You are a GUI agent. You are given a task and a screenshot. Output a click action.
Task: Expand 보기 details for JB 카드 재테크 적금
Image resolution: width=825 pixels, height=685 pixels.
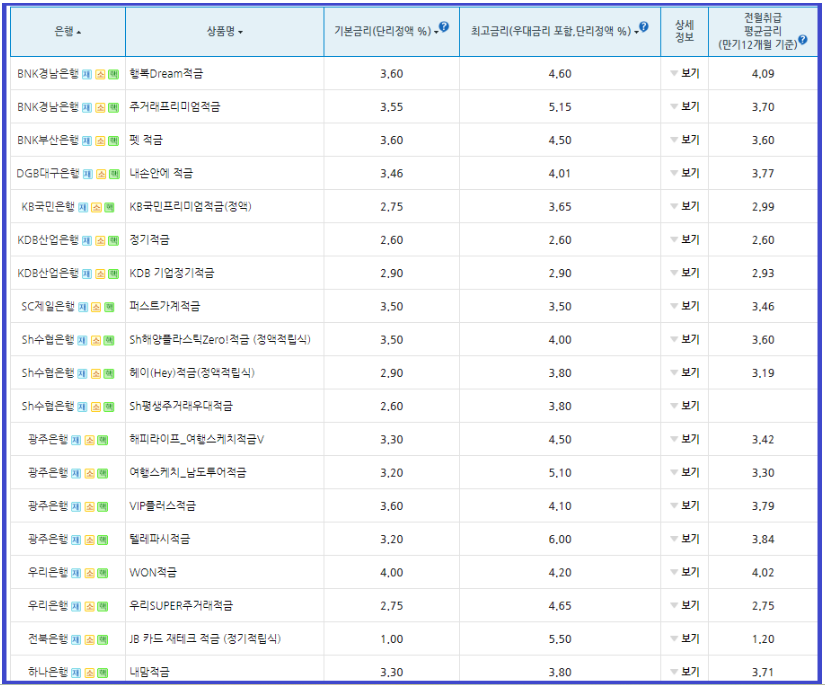click(685, 638)
